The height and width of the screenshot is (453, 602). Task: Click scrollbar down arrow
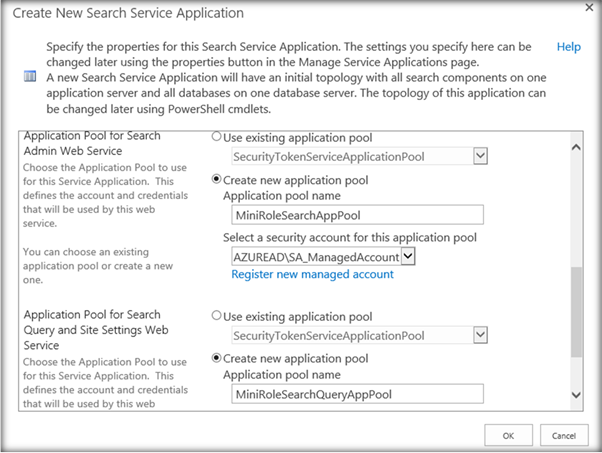tap(575, 396)
